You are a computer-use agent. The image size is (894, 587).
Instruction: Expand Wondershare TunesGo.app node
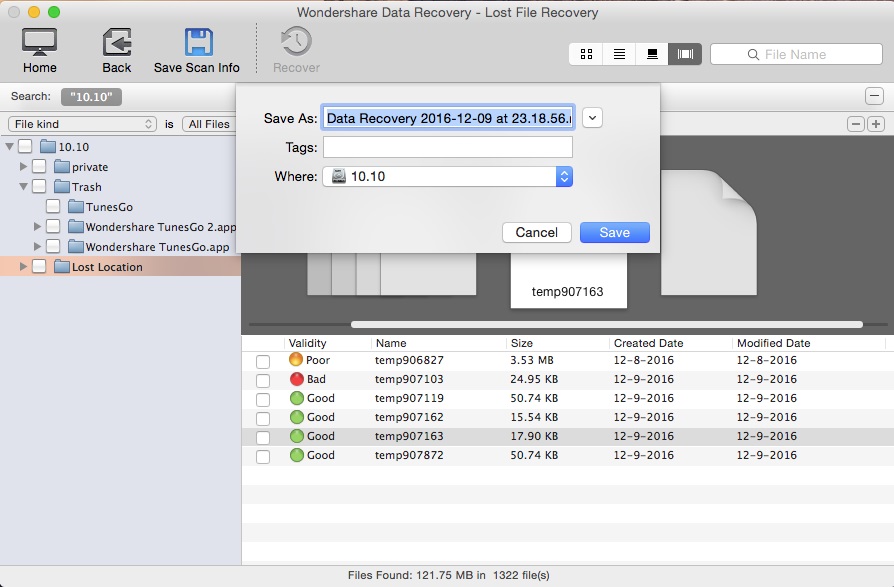pos(37,246)
